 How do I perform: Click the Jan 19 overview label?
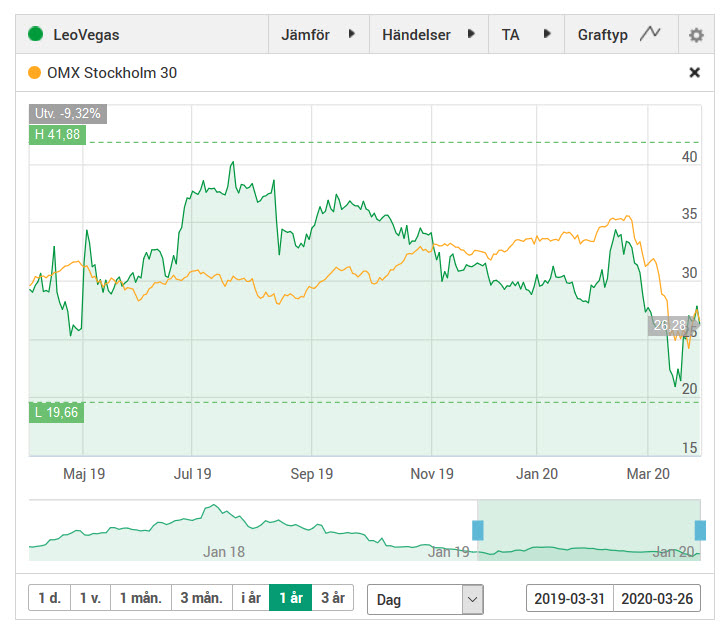point(449,552)
